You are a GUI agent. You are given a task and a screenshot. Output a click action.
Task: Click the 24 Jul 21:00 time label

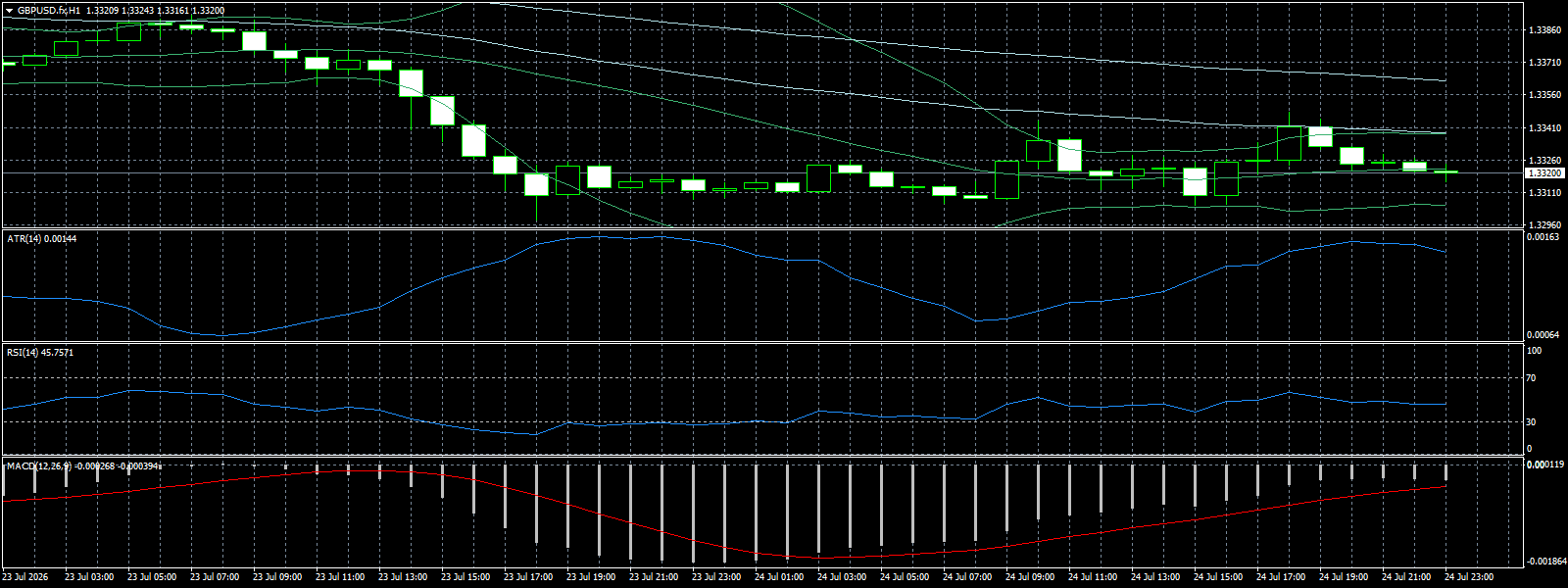click(1406, 577)
